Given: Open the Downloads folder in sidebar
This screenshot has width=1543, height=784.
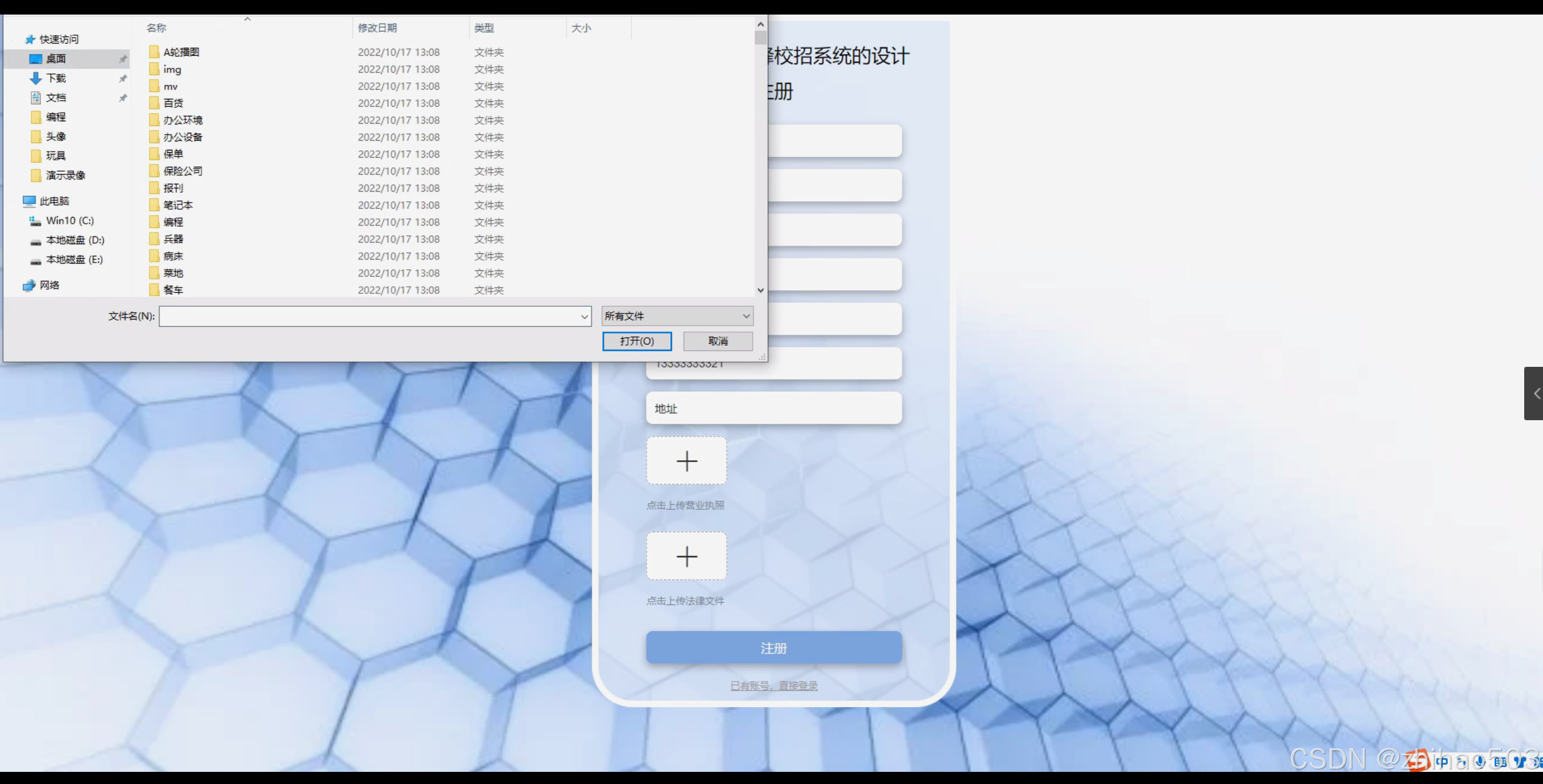Looking at the screenshot, I should [x=56, y=78].
